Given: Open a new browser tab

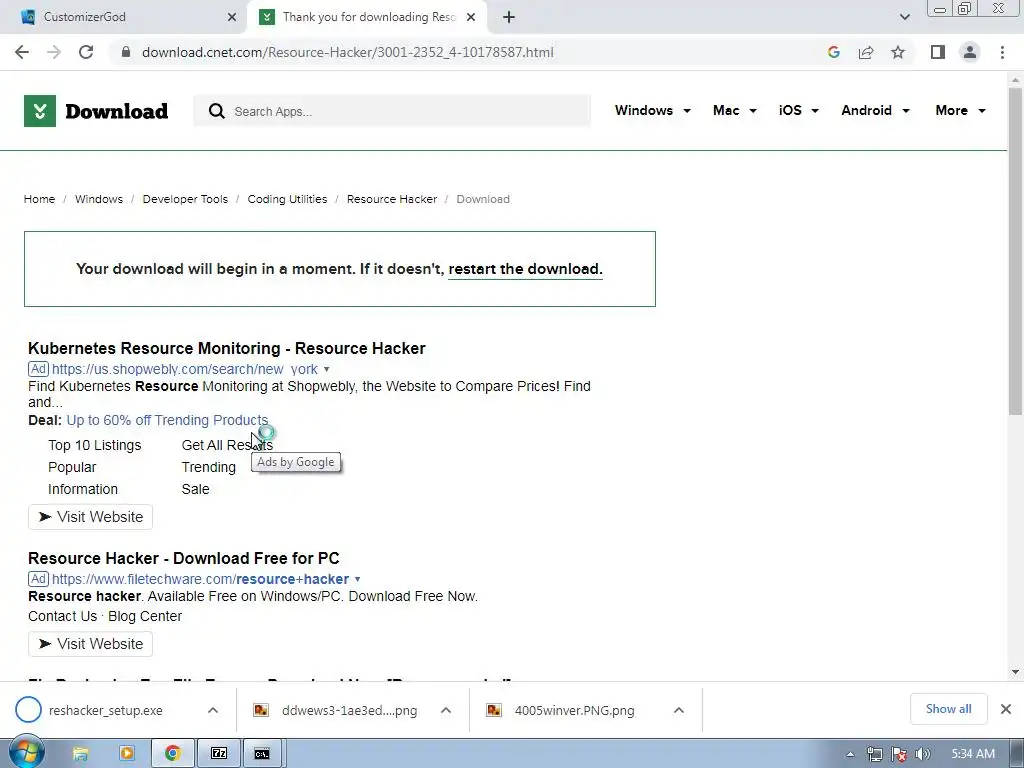Looking at the screenshot, I should pos(509,17).
